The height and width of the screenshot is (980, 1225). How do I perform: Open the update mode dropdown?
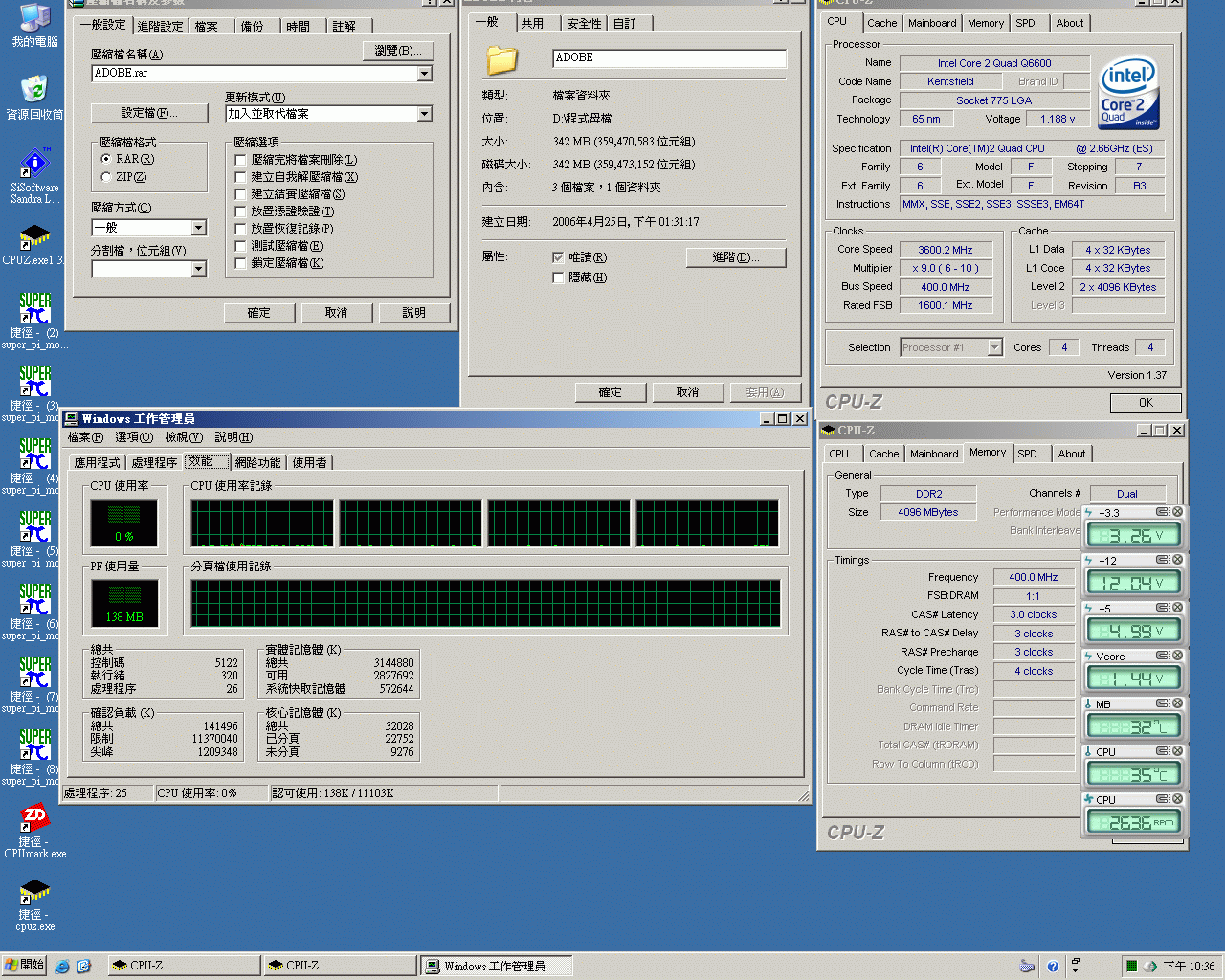425,114
